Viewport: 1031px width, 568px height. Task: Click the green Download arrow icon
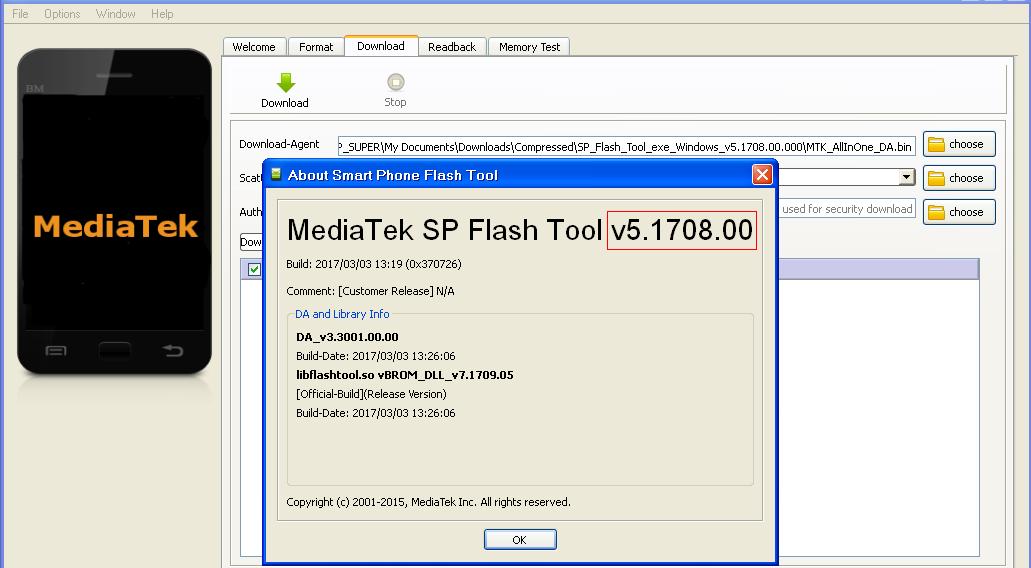tap(285, 82)
